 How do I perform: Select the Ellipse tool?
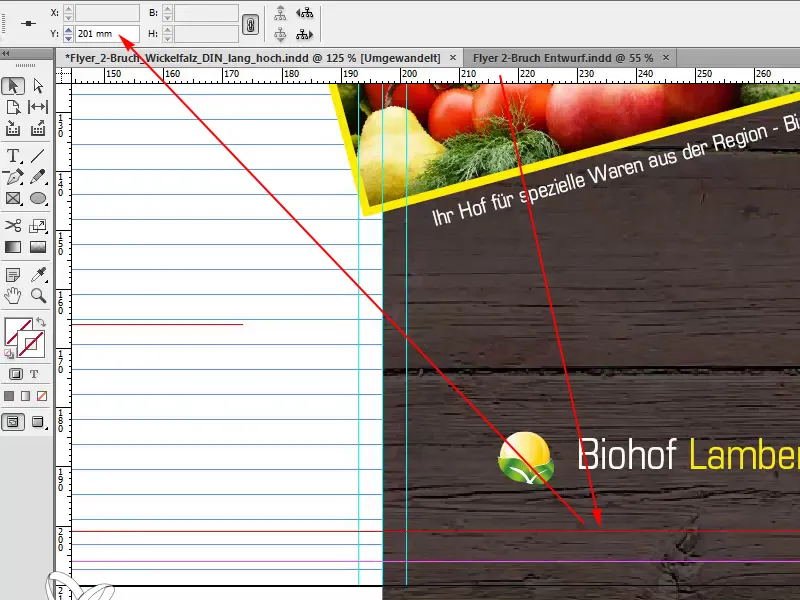pos(38,198)
